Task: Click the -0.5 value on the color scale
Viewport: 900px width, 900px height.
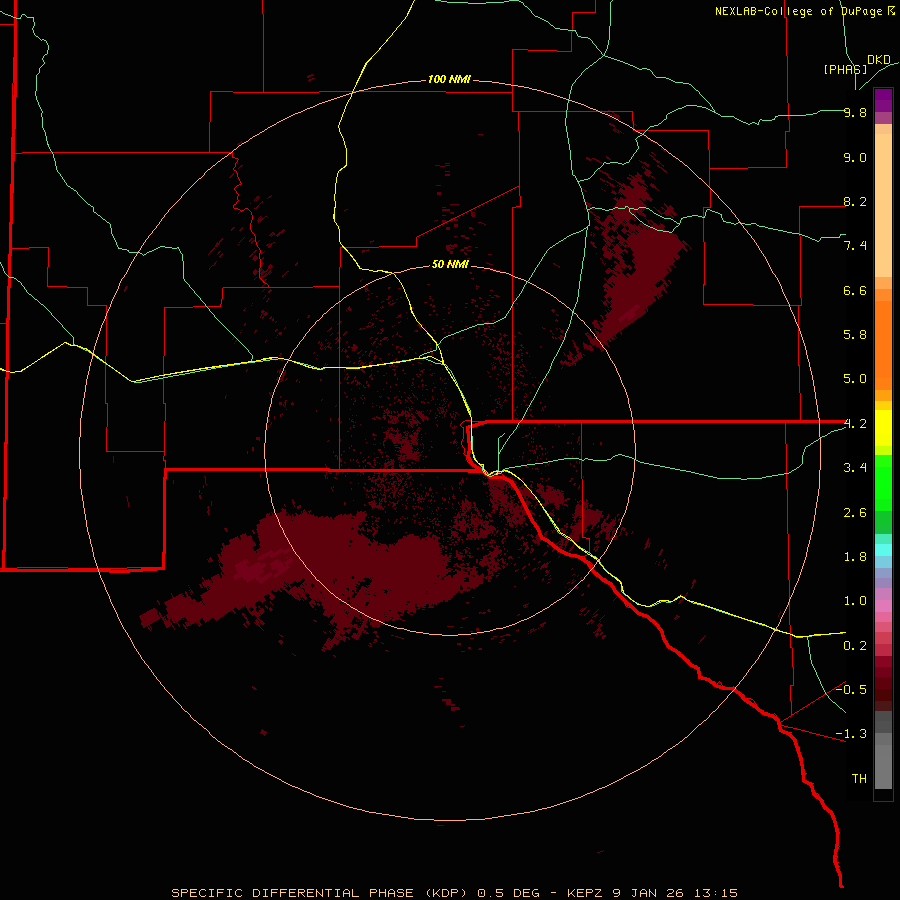Action: (851, 690)
